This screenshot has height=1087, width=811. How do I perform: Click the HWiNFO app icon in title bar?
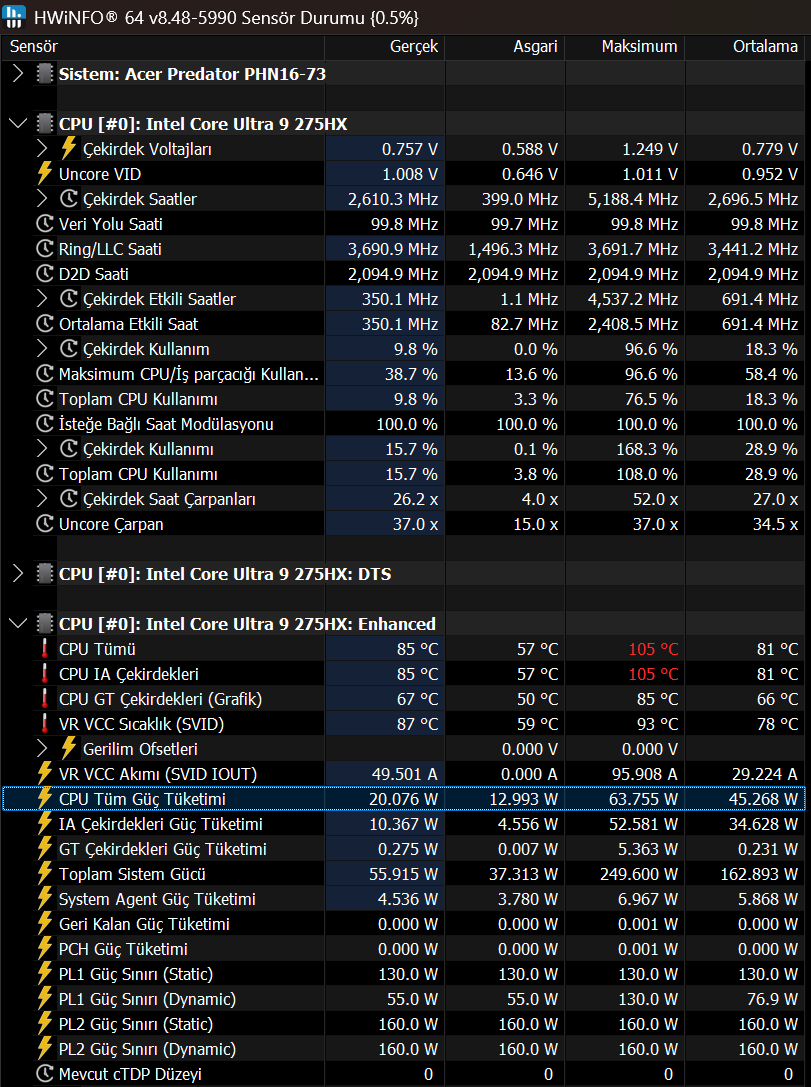15,17
